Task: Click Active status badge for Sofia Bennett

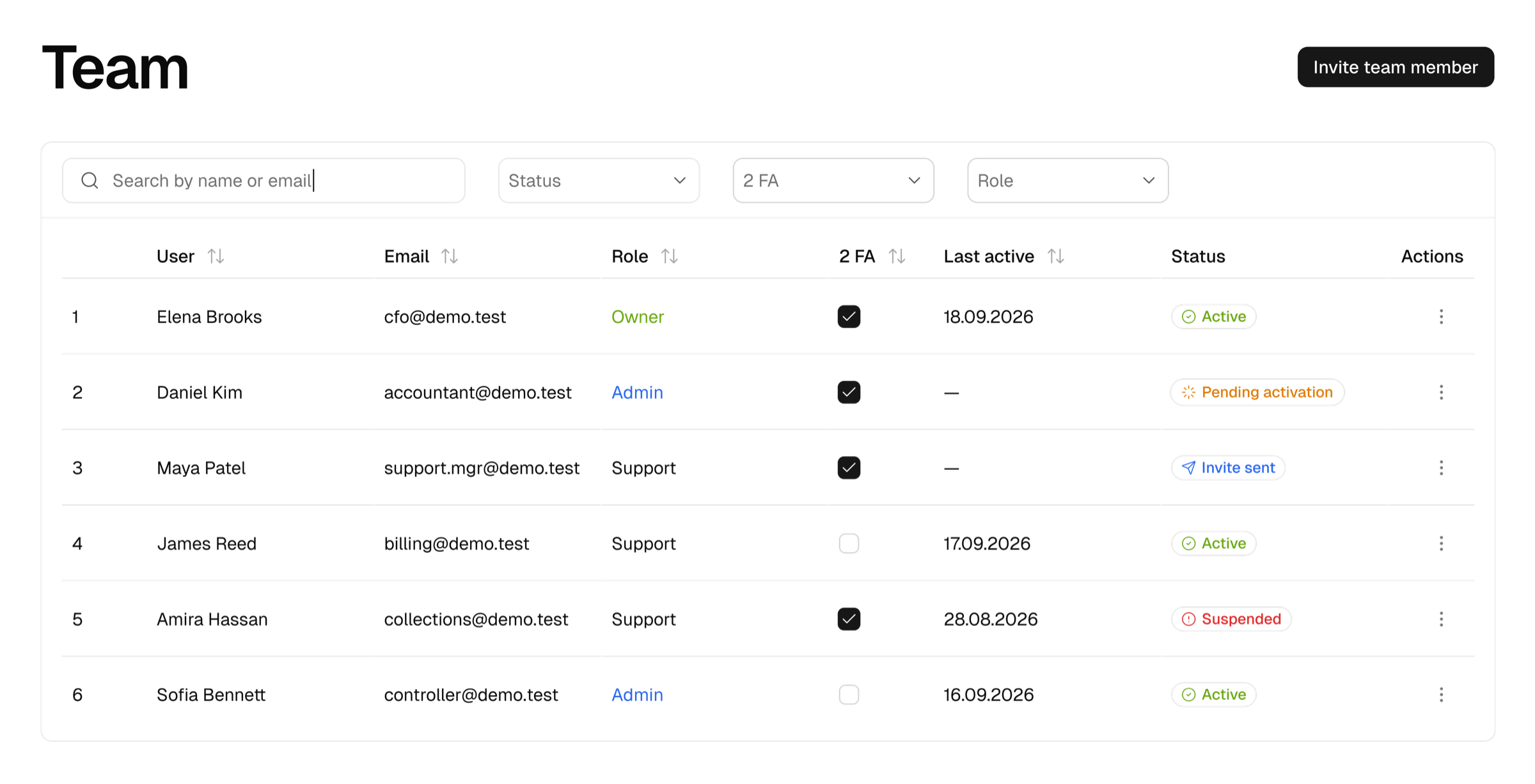Action: pos(1213,694)
